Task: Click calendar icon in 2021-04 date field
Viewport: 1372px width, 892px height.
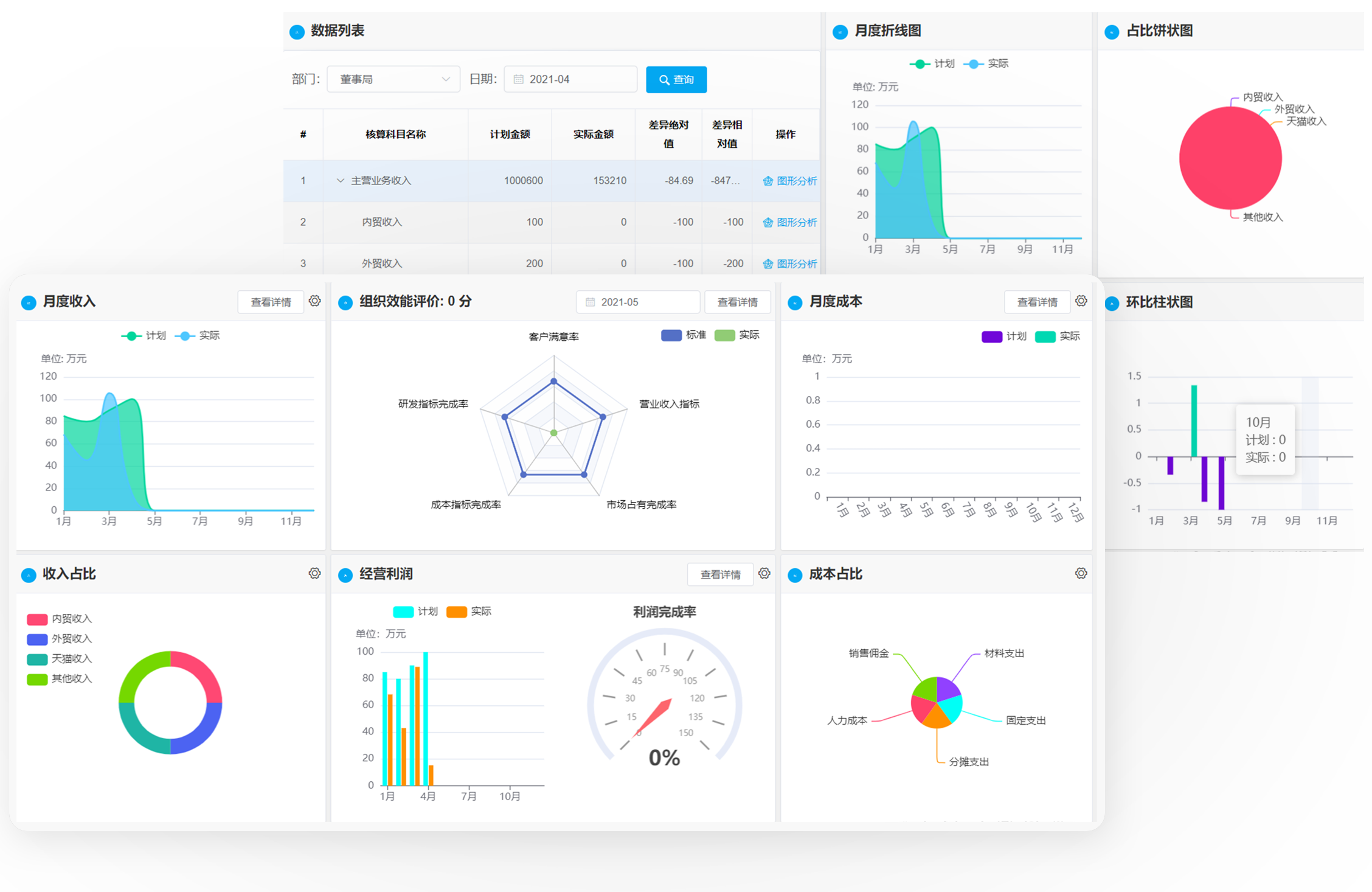Action: click(519, 79)
